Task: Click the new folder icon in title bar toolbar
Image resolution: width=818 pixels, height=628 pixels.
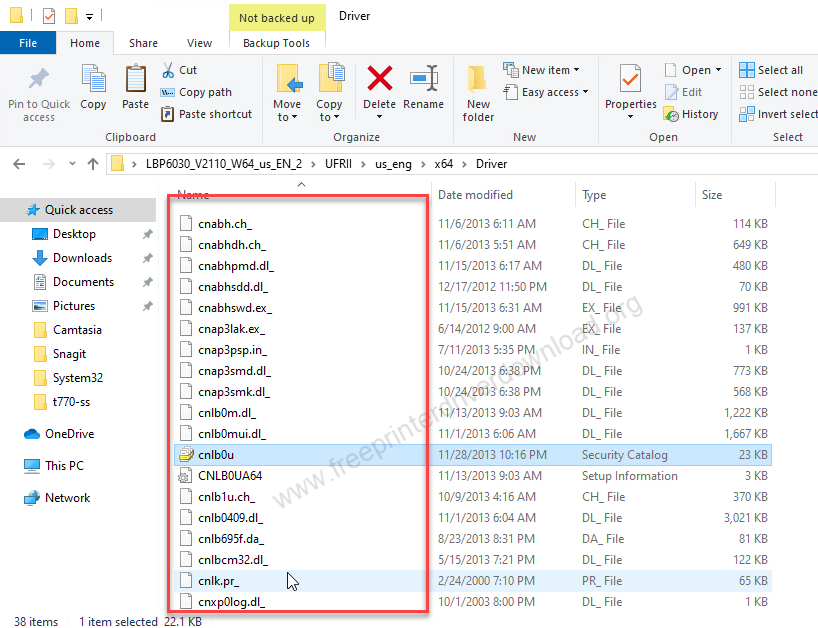Action: (x=71, y=16)
